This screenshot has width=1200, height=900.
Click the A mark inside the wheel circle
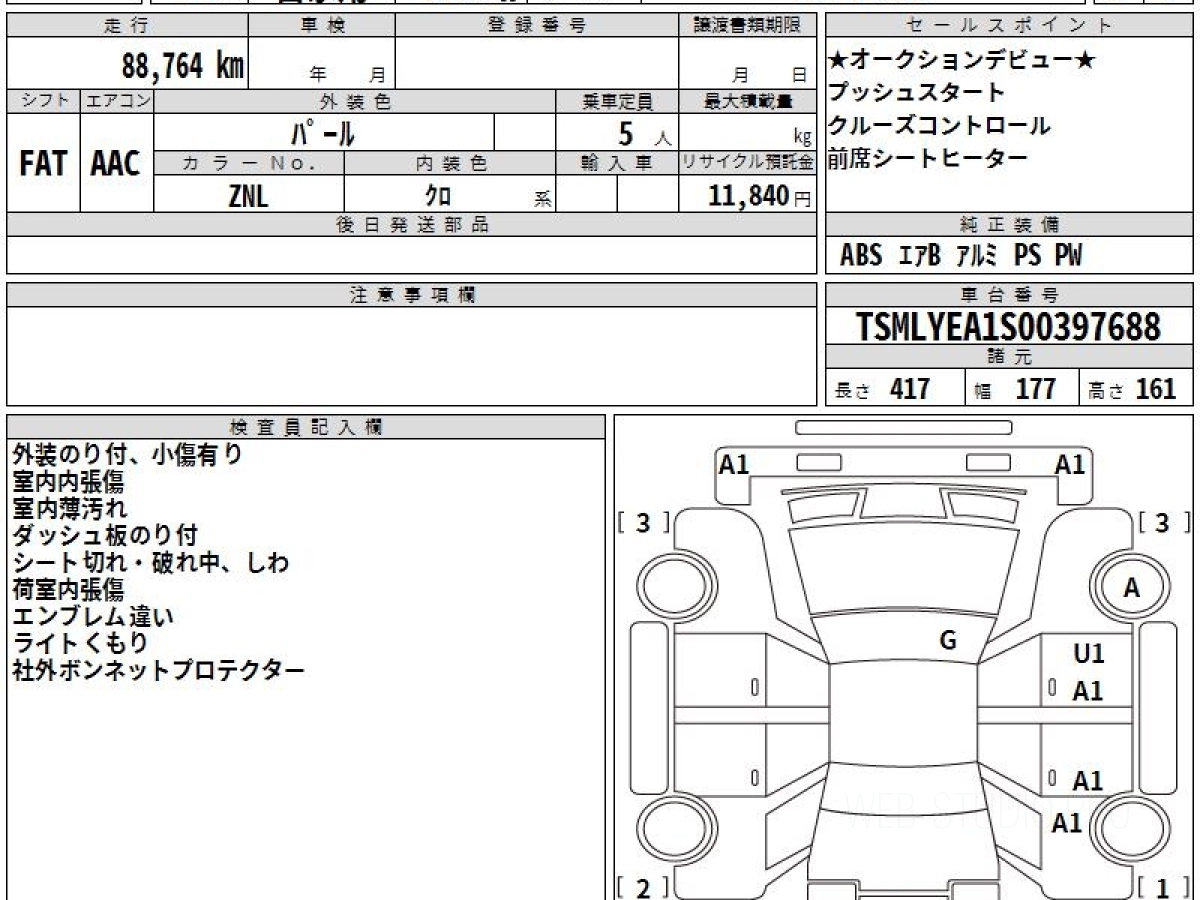(x=1131, y=589)
